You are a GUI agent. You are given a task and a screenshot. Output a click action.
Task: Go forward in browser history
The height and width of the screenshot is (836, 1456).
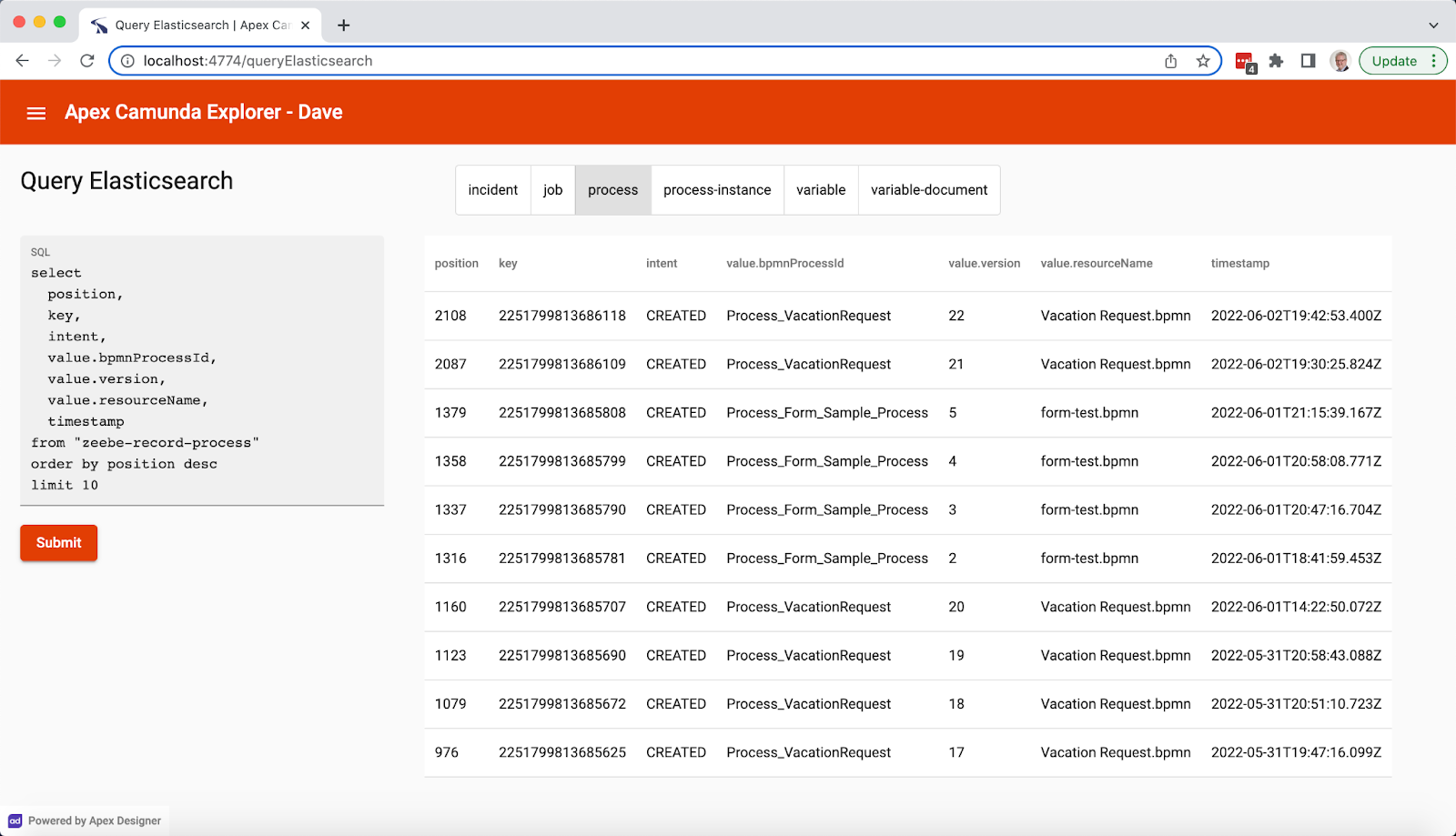pos(55,61)
